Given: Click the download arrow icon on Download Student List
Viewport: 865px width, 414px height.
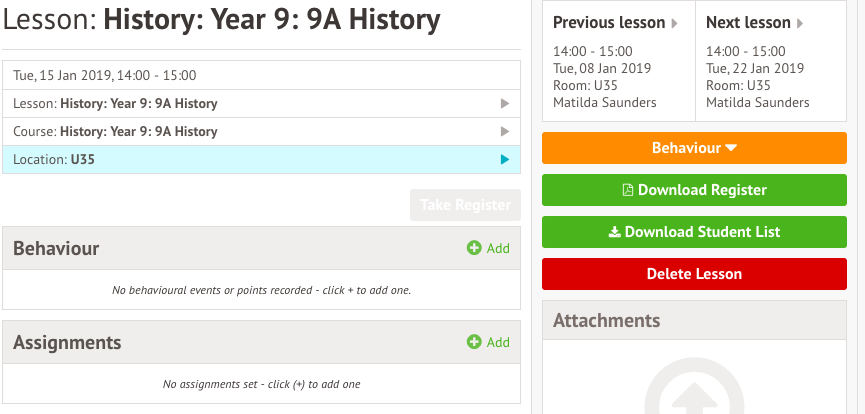Looking at the screenshot, I should (614, 232).
